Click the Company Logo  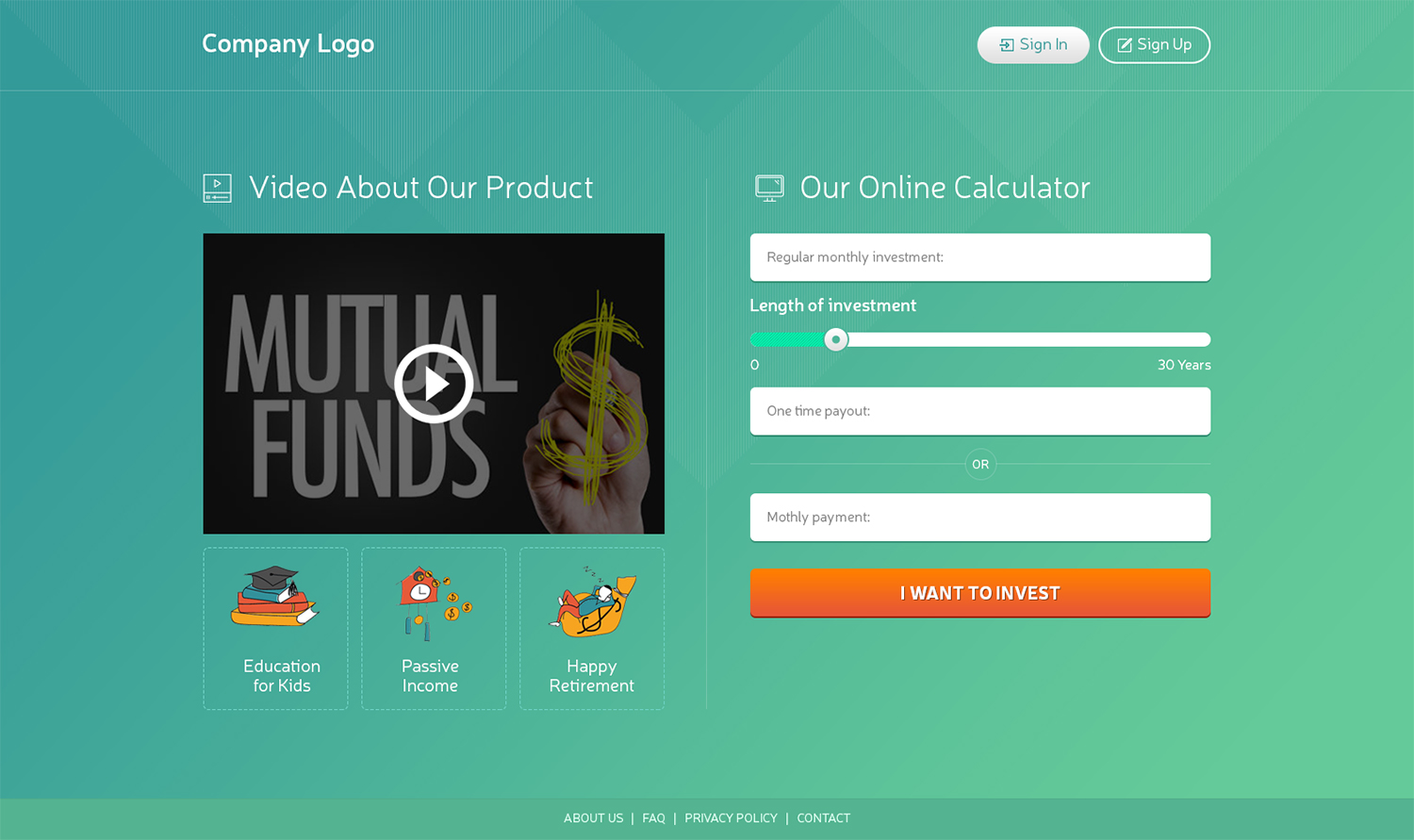(288, 44)
